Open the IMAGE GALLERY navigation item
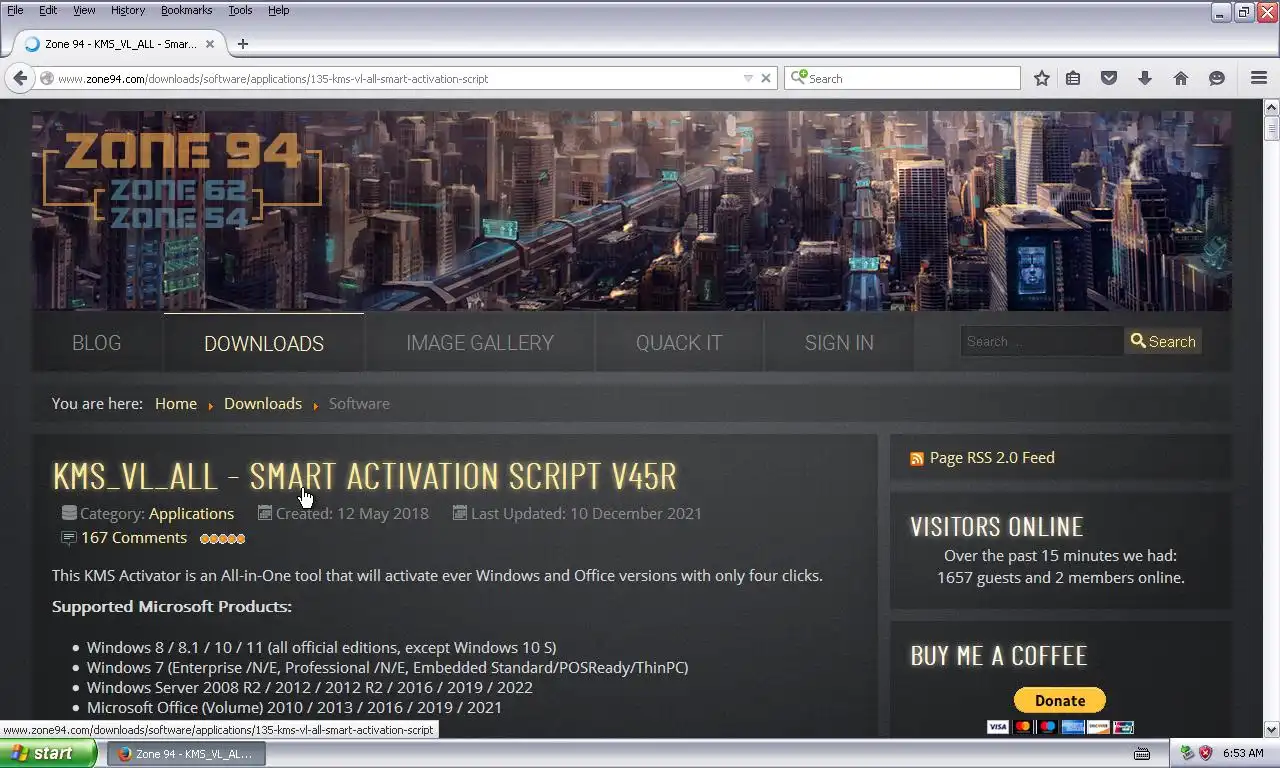Viewport: 1280px width, 768px height. click(x=480, y=343)
